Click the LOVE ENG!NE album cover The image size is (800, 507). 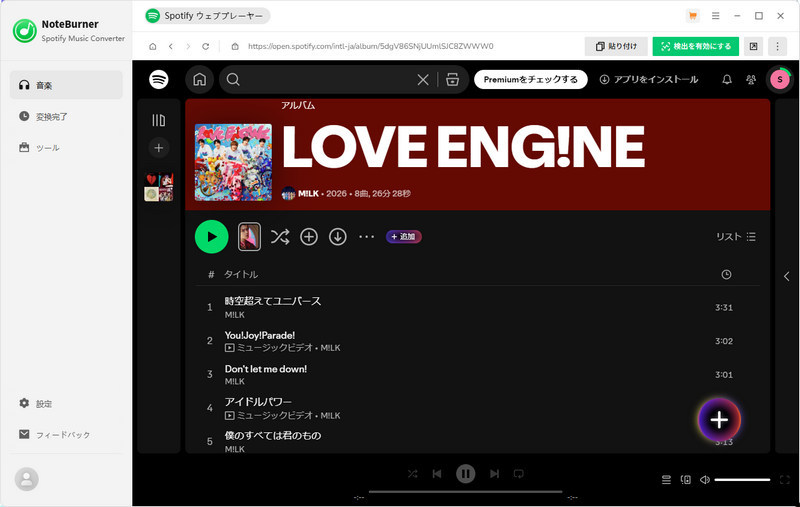(233, 162)
